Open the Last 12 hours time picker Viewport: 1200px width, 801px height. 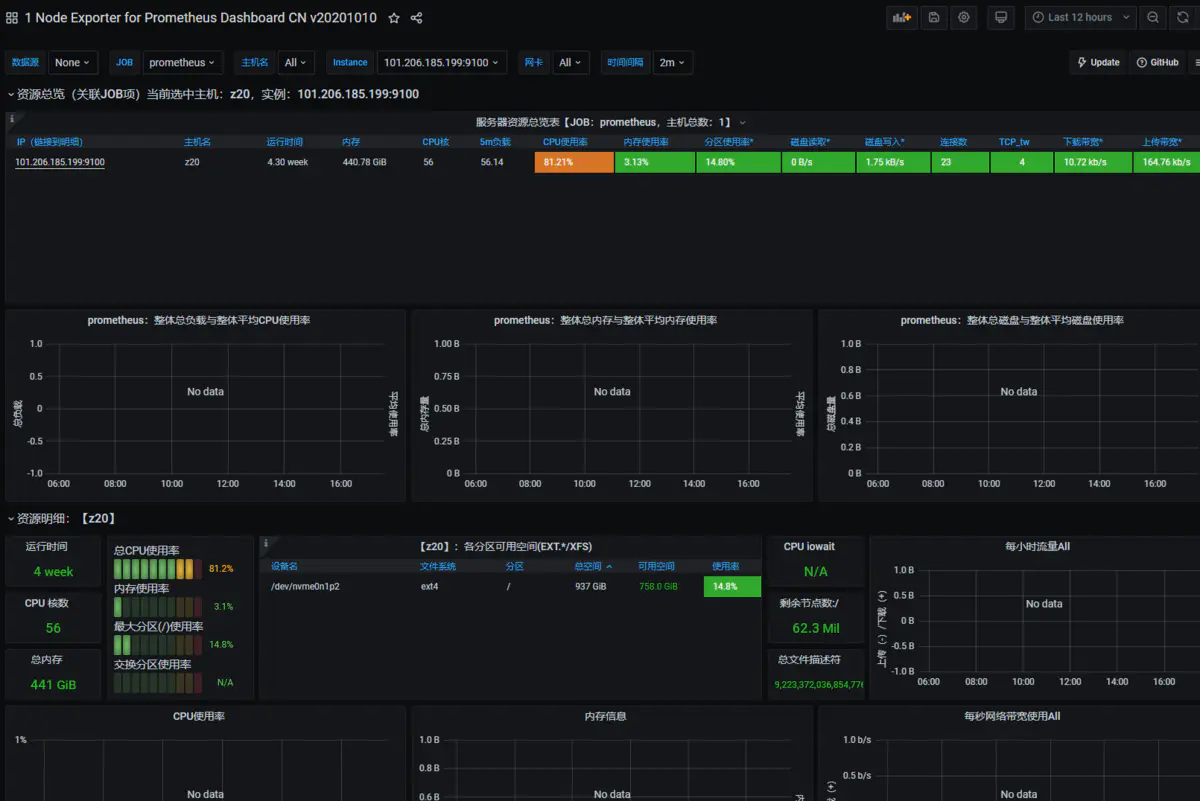1080,17
